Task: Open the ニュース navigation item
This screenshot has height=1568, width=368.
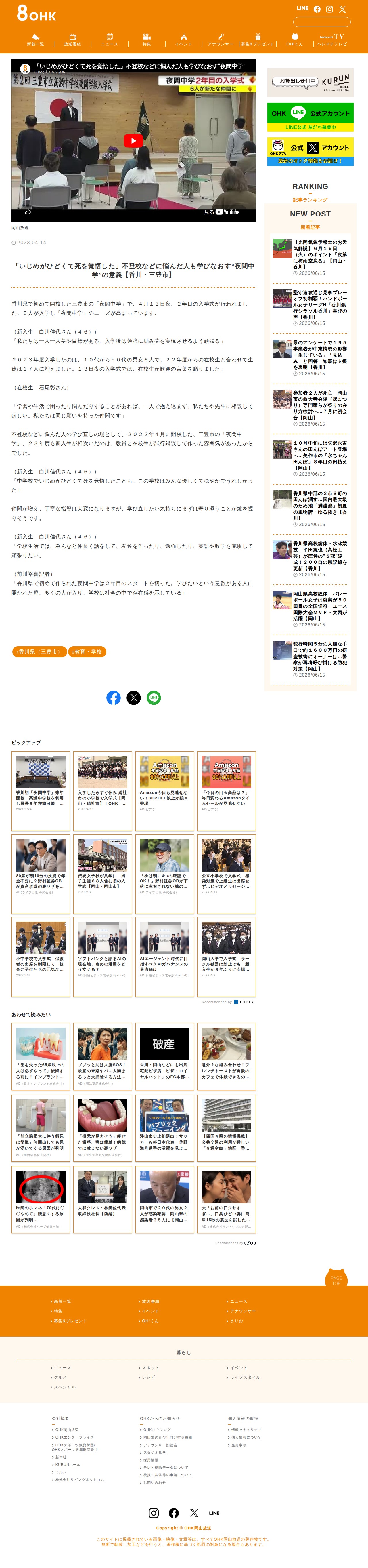Action: pyautogui.click(x=110, y=40)
